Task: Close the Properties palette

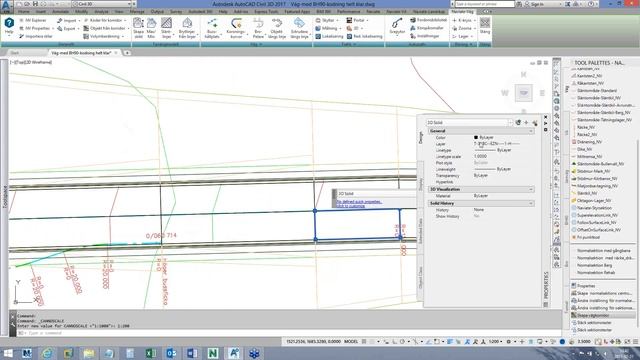Action: [x=546, y=117]
